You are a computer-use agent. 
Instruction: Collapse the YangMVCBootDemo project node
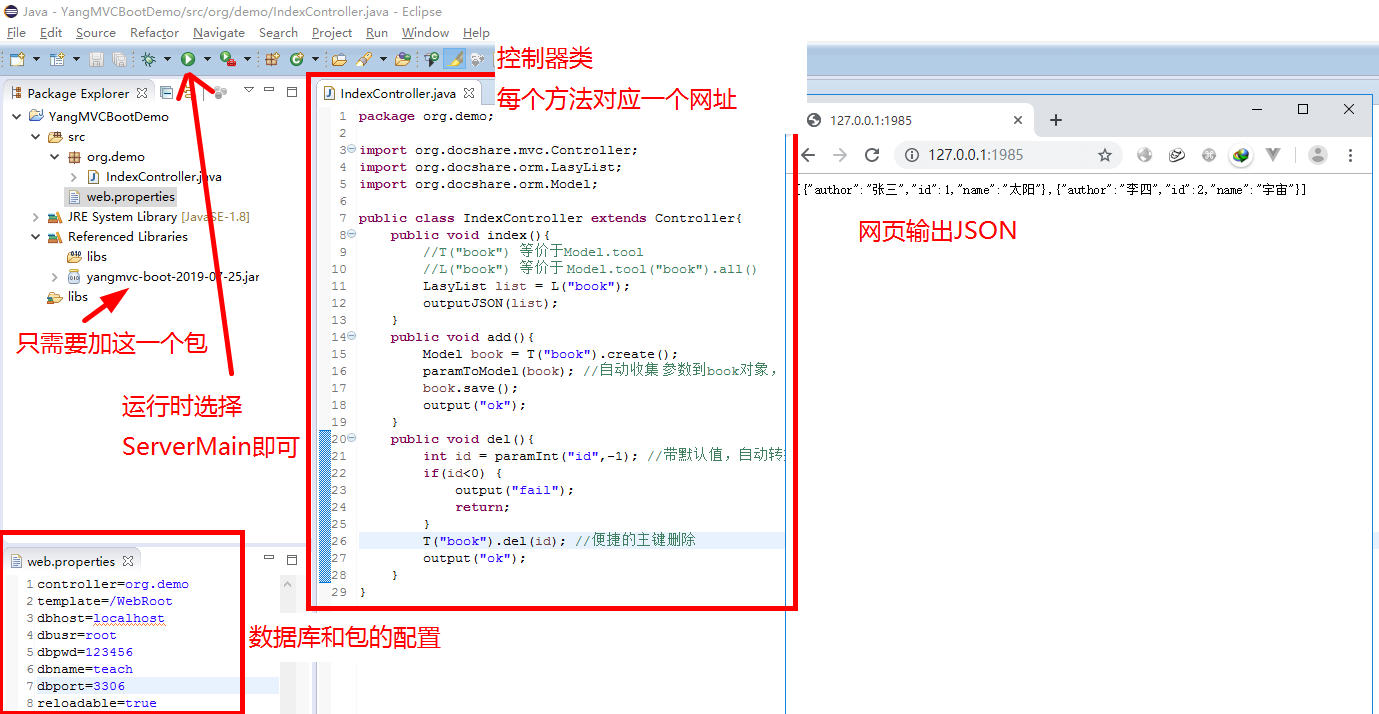17,116
